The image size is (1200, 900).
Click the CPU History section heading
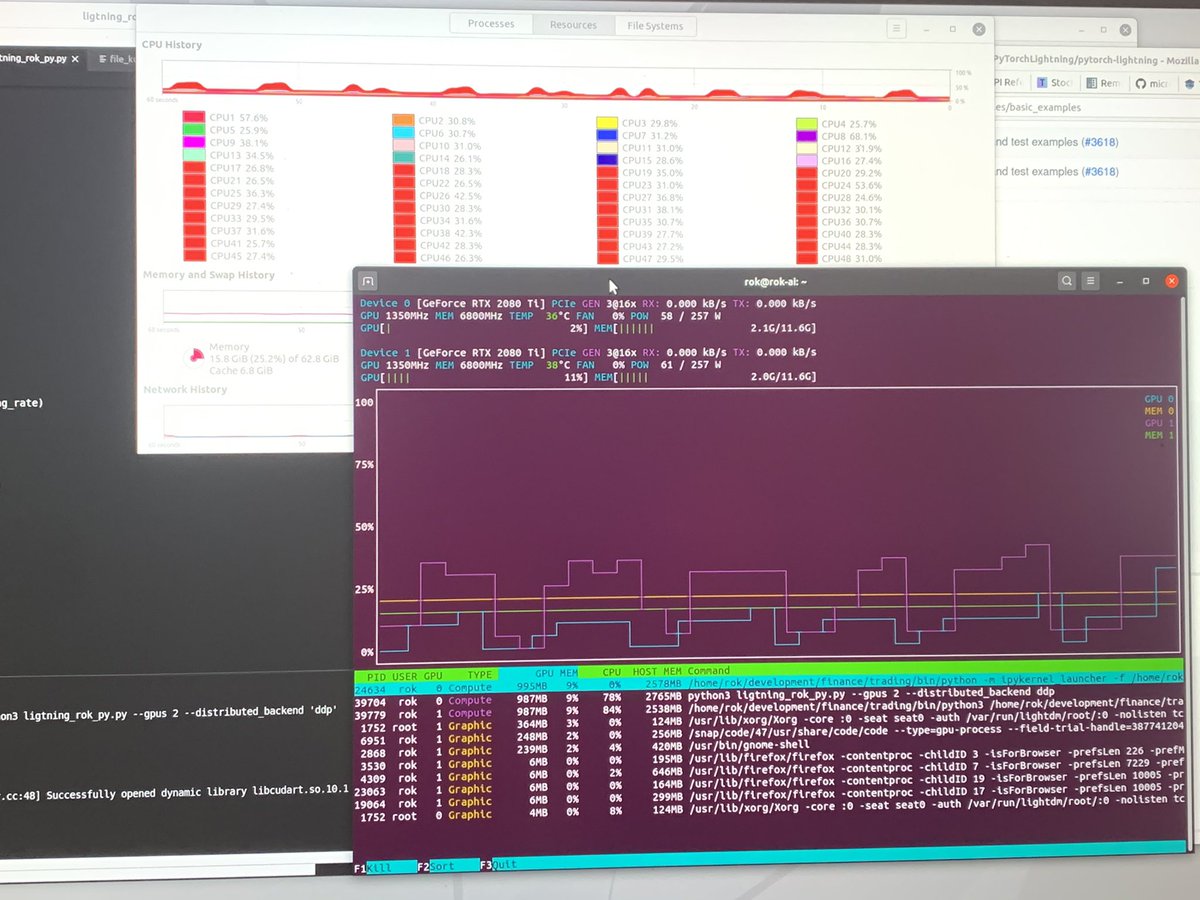172,45
